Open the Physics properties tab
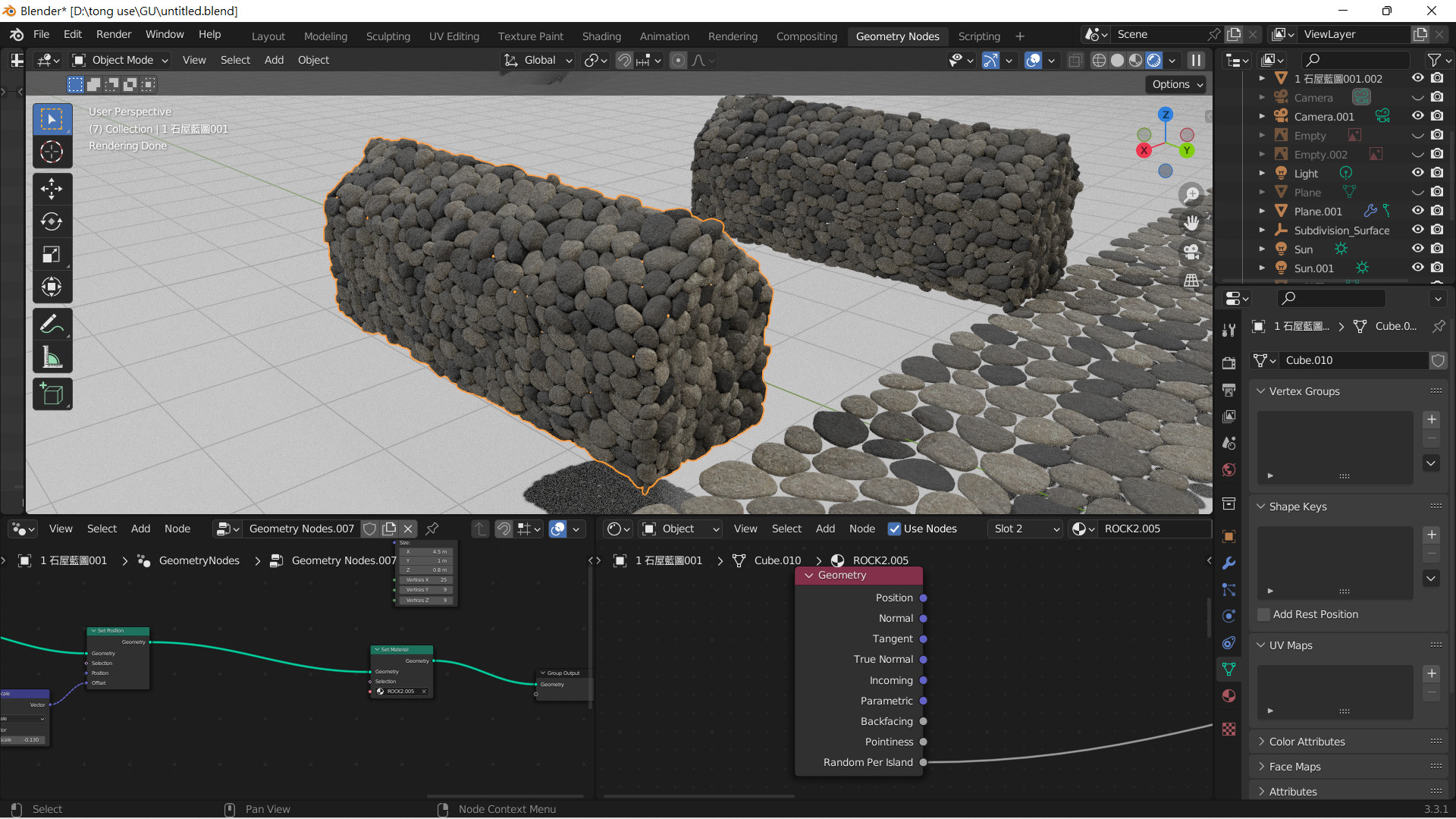Image resolution: width=1456 pixels, height=819 pixels. click(1229, 616)
